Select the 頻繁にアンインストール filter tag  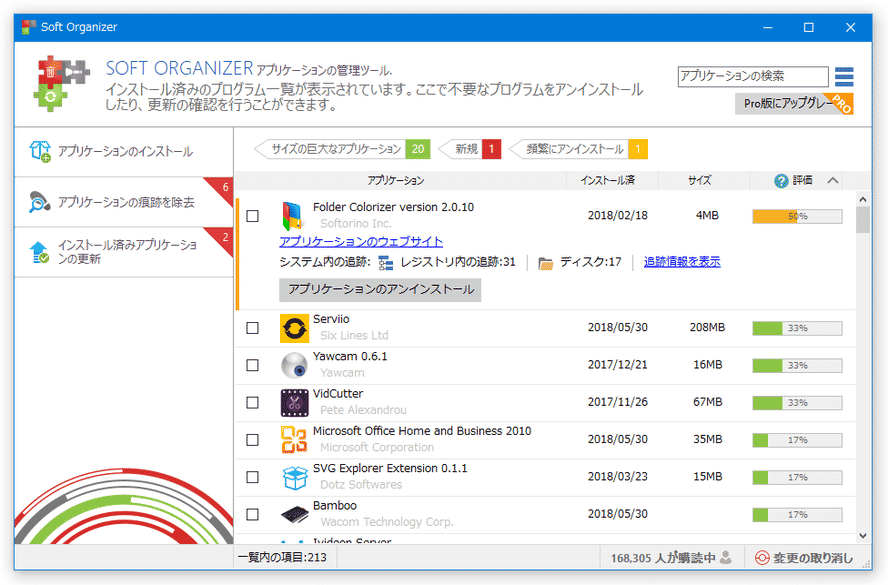coord(578,149)
